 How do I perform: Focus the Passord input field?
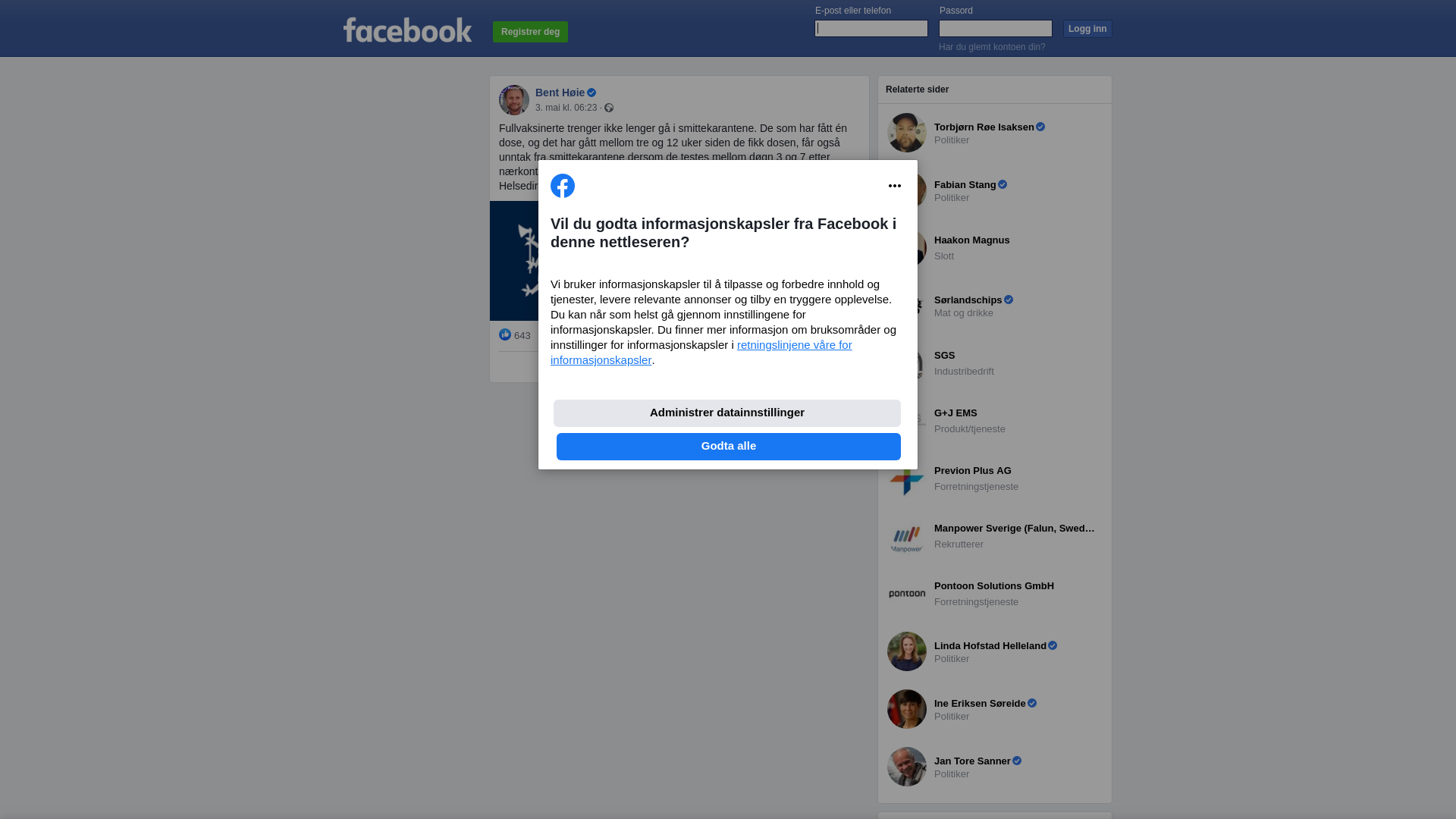tap(996, 28)
